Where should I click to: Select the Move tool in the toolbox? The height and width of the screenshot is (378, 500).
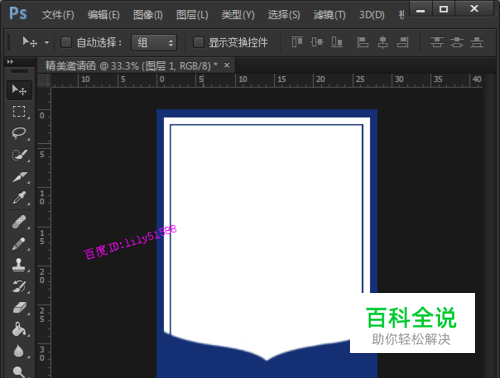19,90
